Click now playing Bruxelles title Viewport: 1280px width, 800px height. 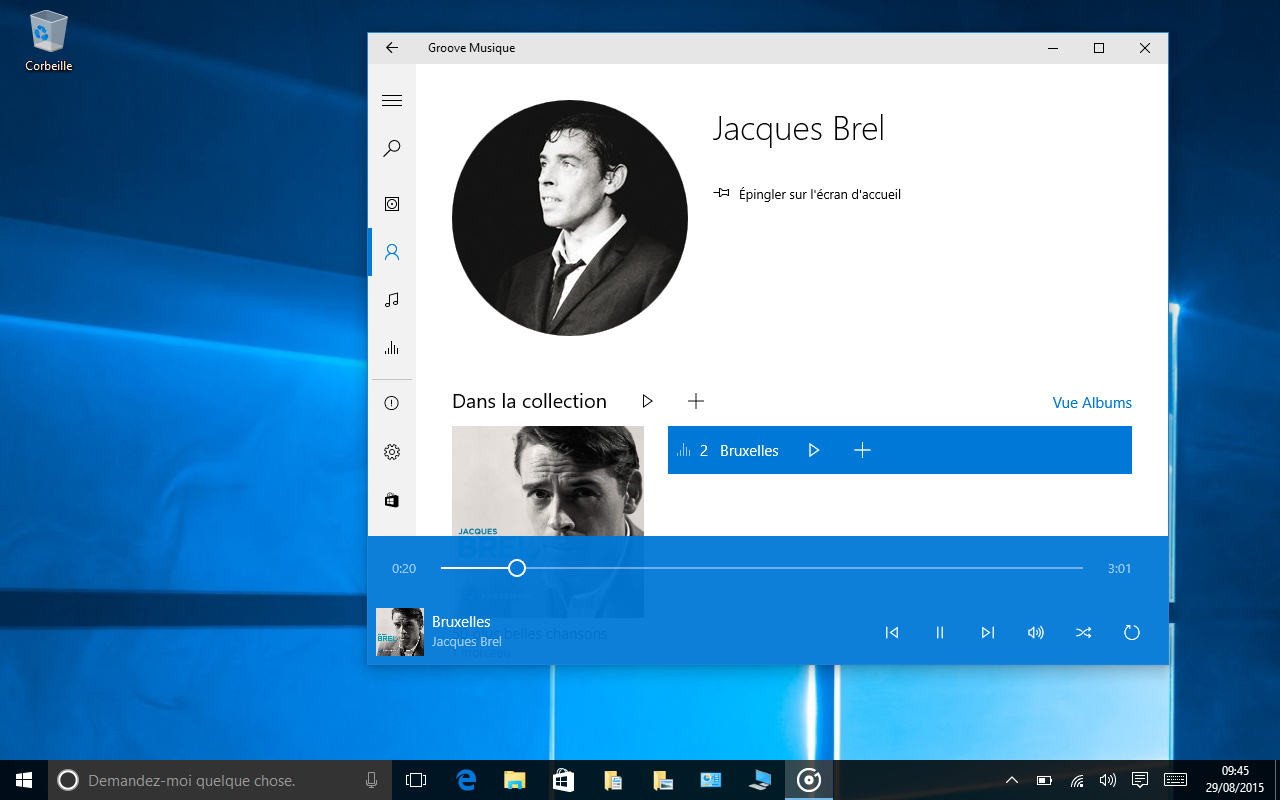pyautogui.click(x=461, y=622)
